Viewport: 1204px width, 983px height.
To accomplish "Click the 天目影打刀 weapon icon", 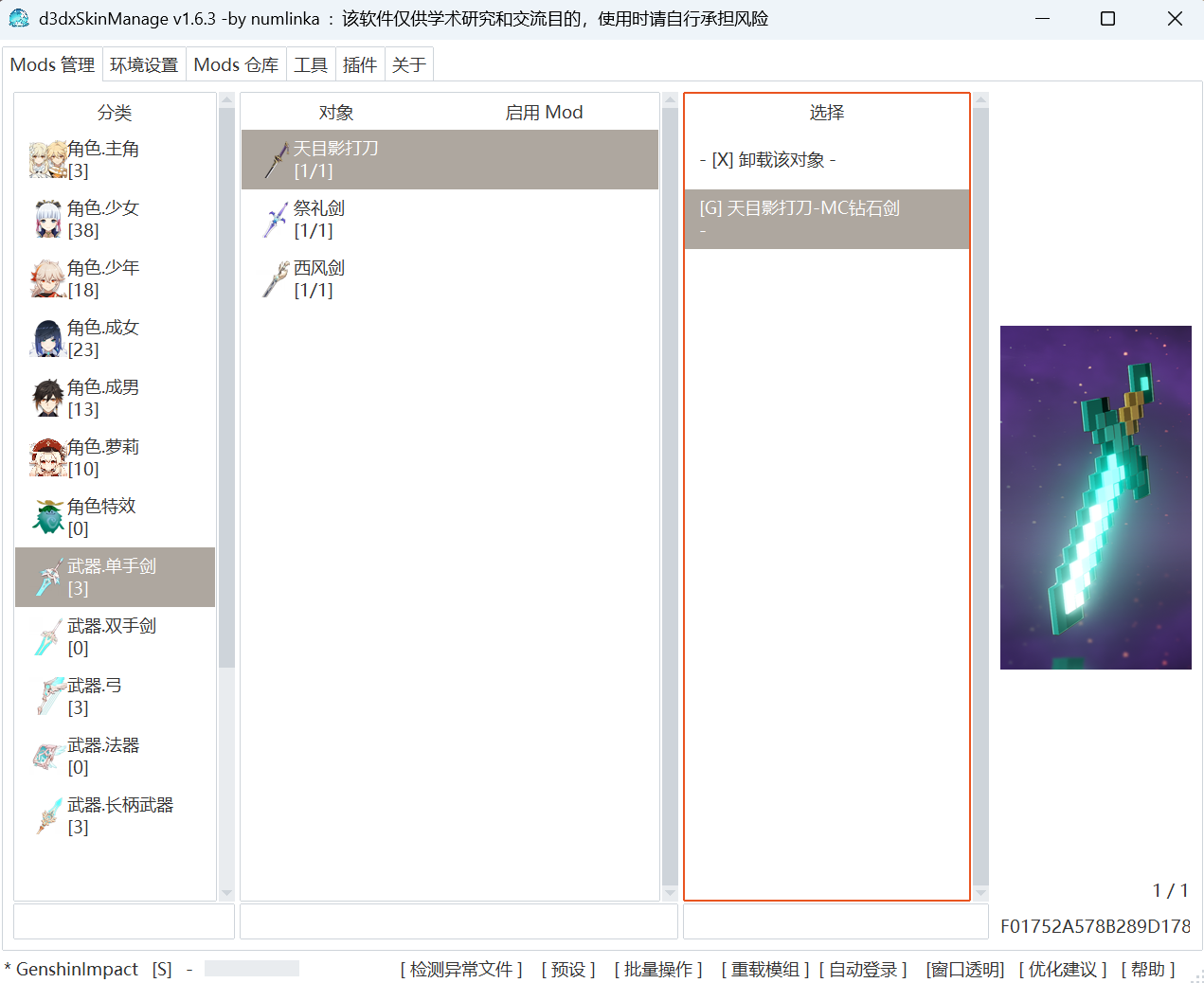I will click(x=276, y=160).
